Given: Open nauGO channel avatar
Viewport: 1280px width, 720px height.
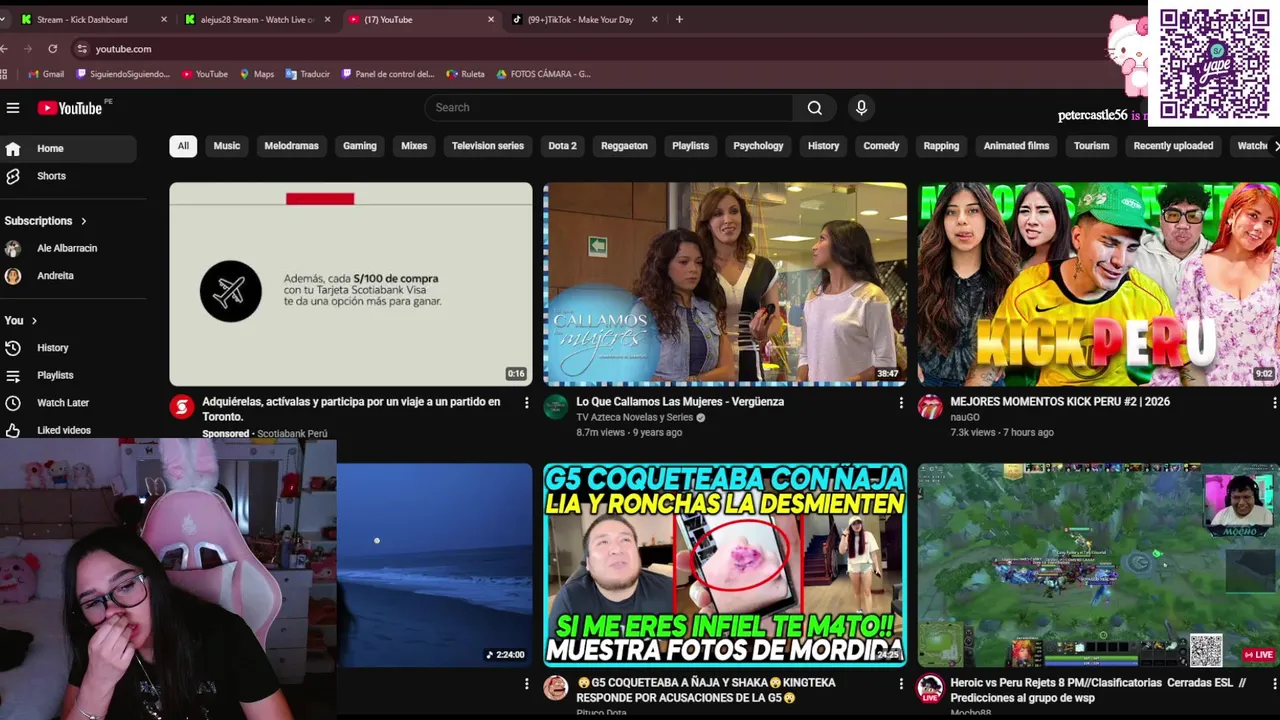Looking at the screenshot, I should click(930, 407).
